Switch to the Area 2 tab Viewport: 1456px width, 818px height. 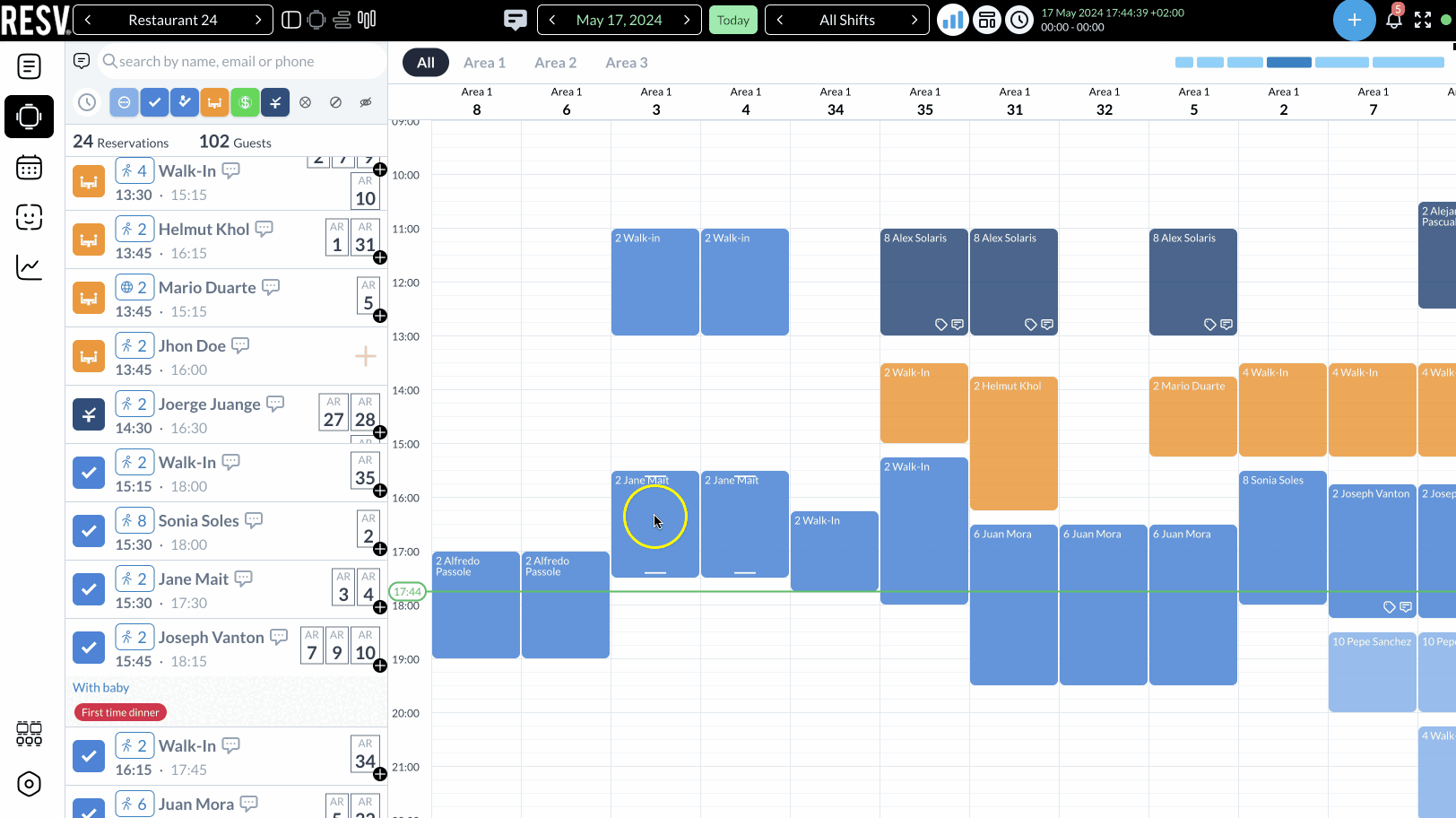[556, 62]
